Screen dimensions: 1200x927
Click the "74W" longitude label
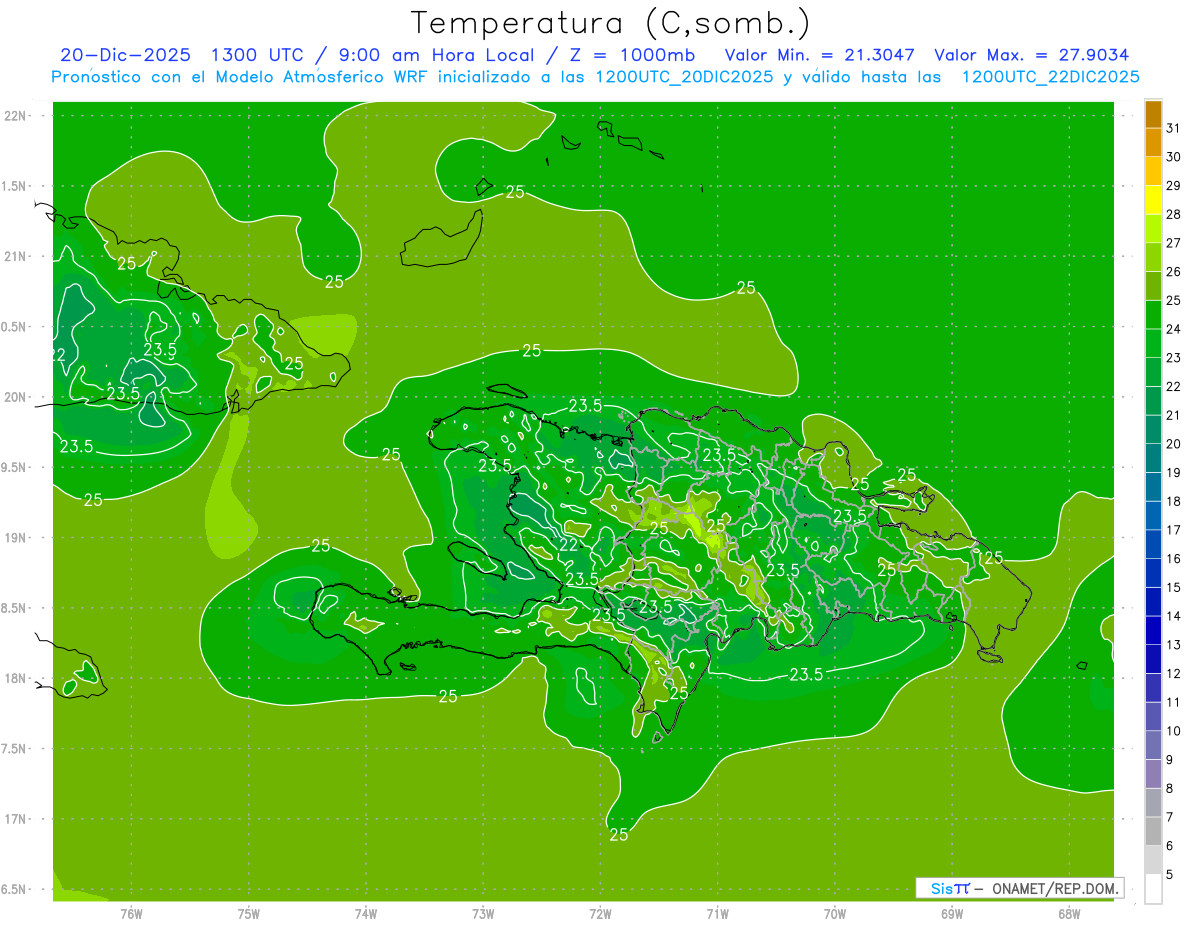coord(365,913)
